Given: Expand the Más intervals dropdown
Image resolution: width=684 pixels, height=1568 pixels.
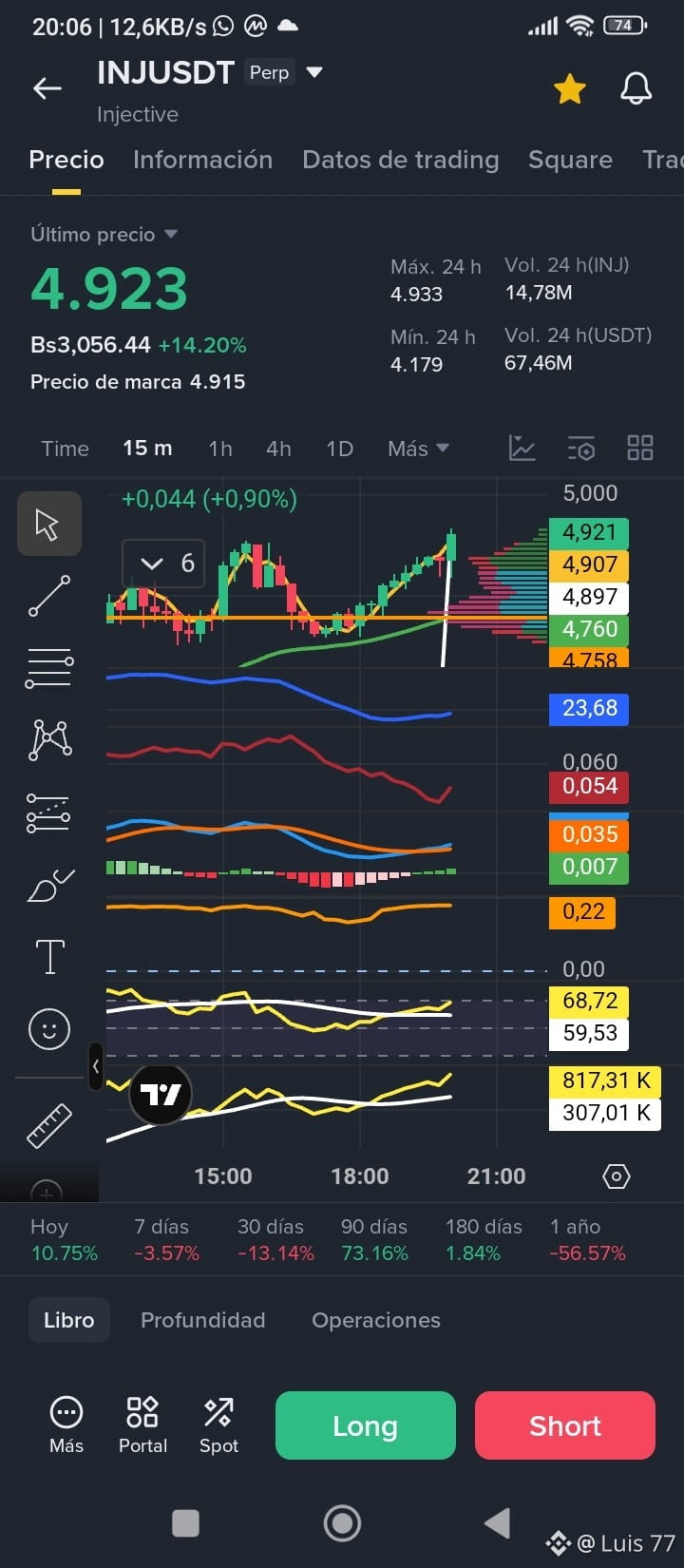Looking at the screenshot, I should click(x=418, y=449).
